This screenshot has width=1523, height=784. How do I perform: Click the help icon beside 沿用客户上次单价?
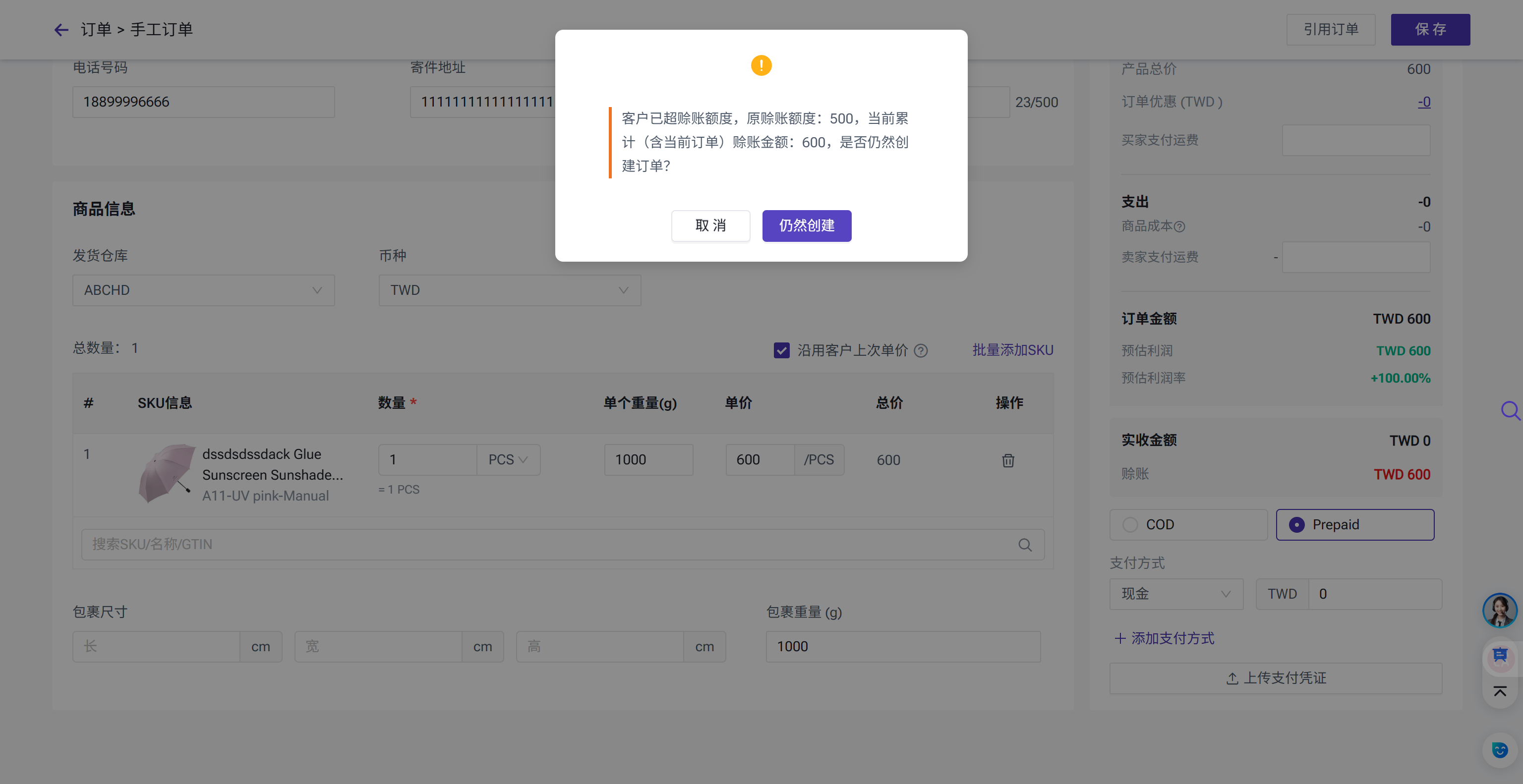click(921, 351)
